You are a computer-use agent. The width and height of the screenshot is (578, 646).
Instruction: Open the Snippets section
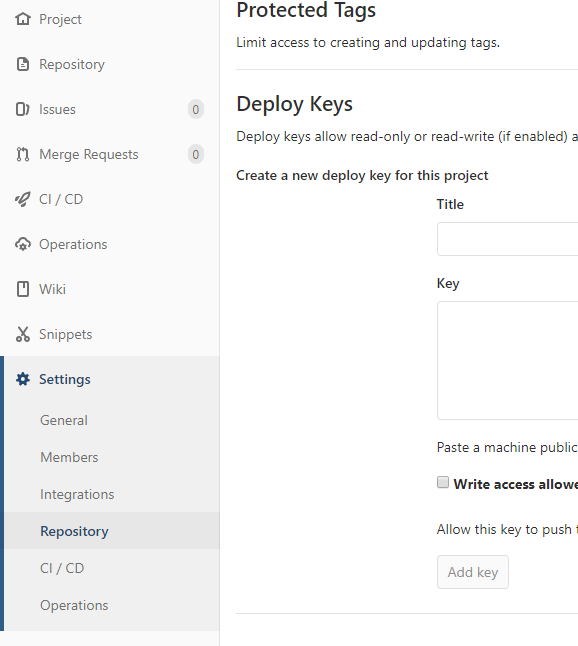66,335
